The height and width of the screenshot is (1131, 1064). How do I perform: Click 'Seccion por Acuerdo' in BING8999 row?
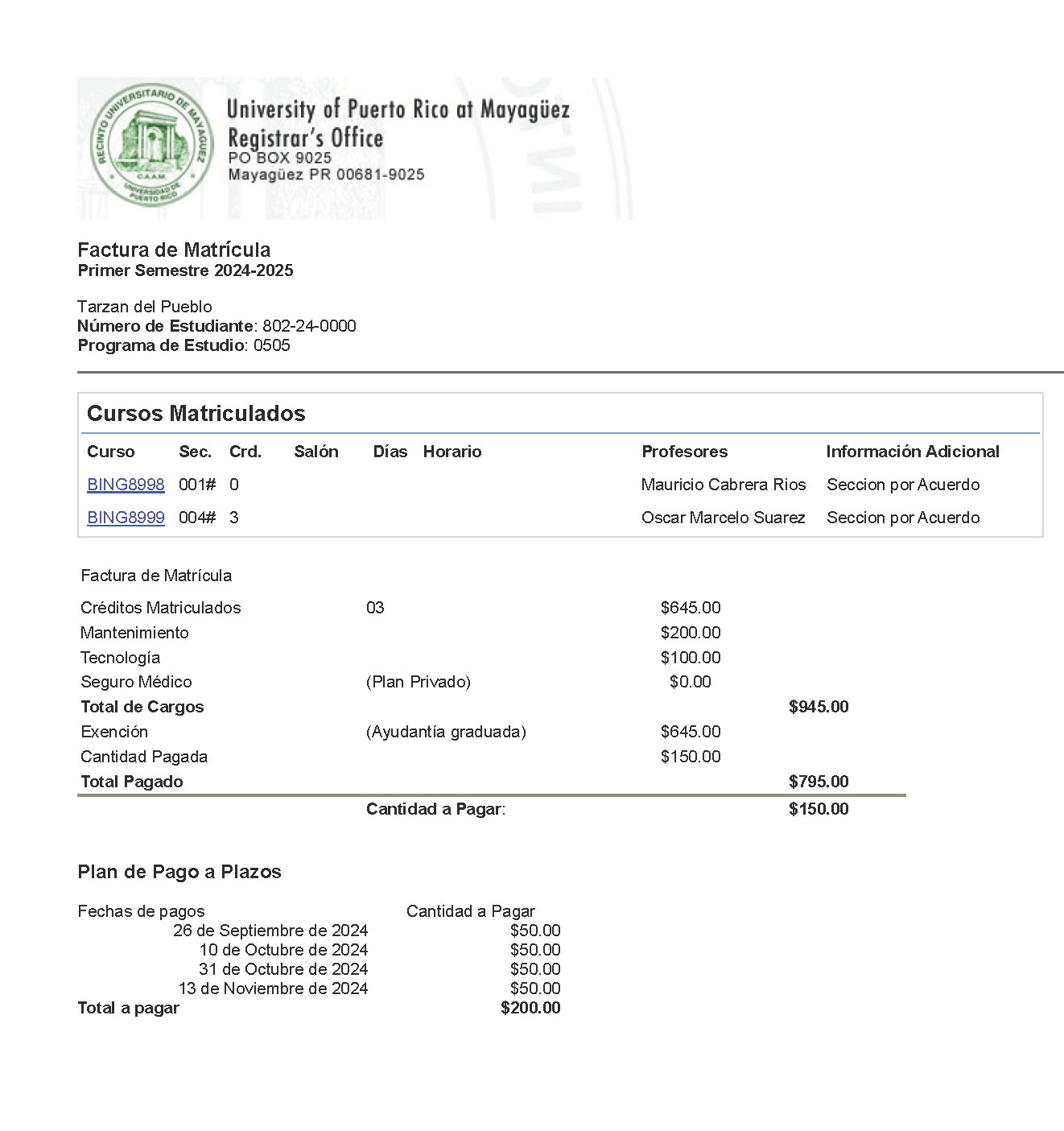coord(903,518)
